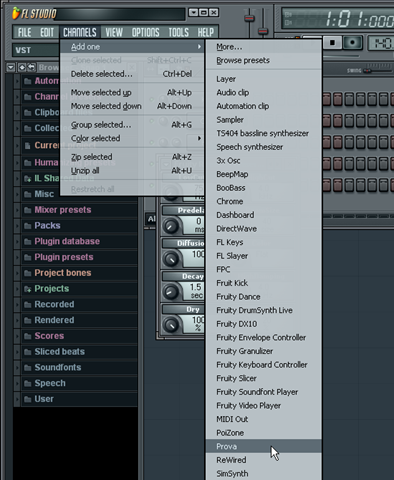This screenshot has height=480, width=394.
Task: Open the Options menu
Action: click(x=145, y=32)
